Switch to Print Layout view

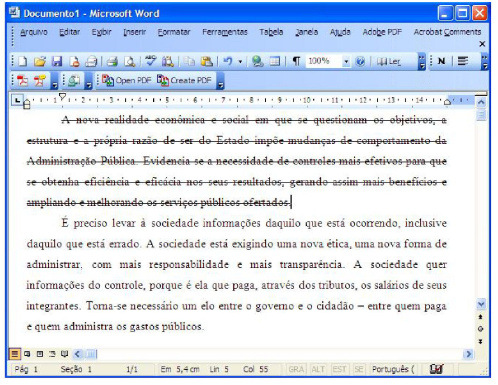(40, 354)
